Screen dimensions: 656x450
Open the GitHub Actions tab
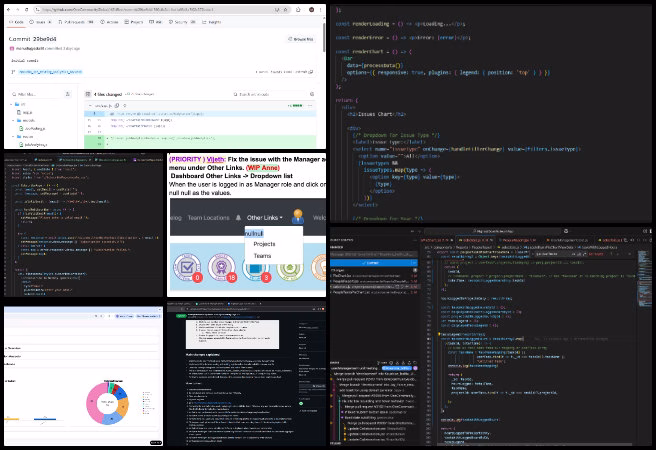pyautogui.click(x=110, y=22)
